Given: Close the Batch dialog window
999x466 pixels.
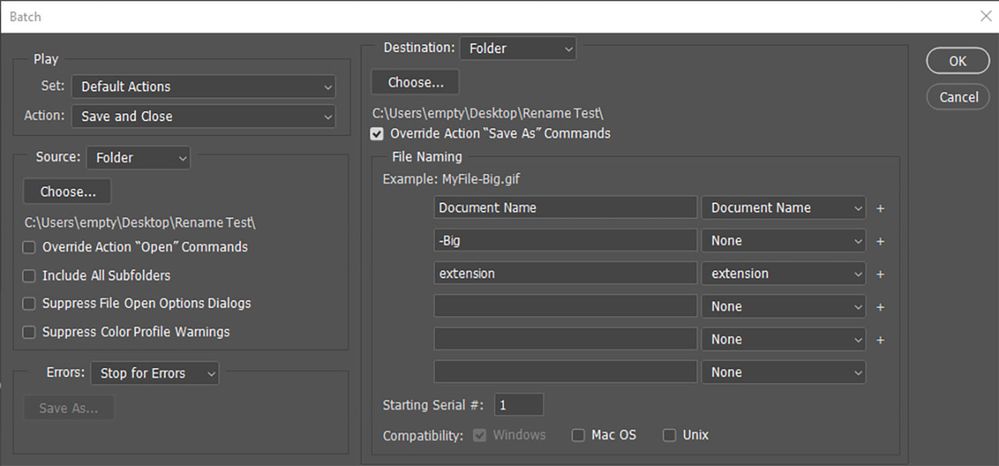Looking at the screenshot, I should [985, 17].
